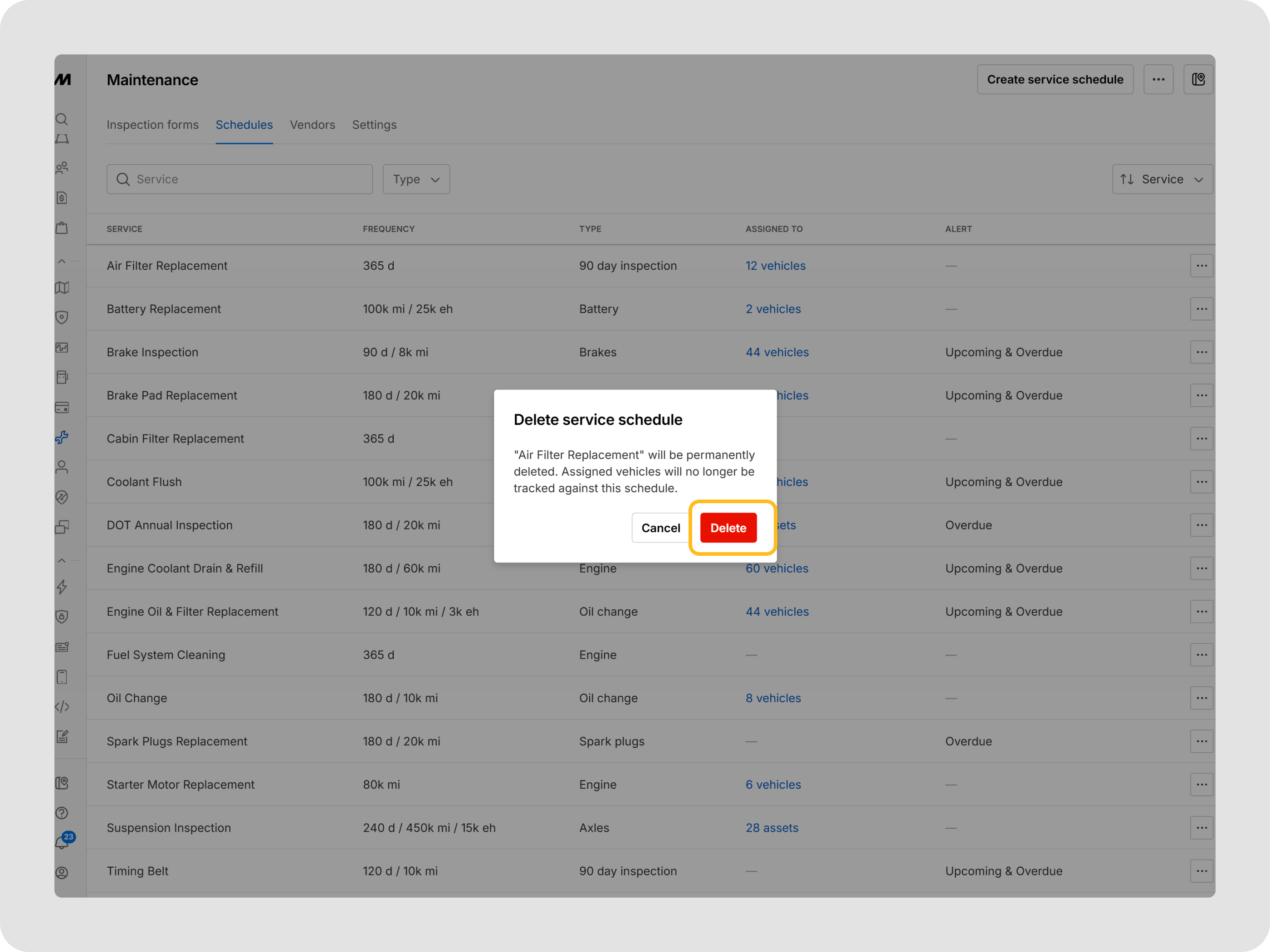Open row options for Suspension Inspection

(x=1201, y=827)
